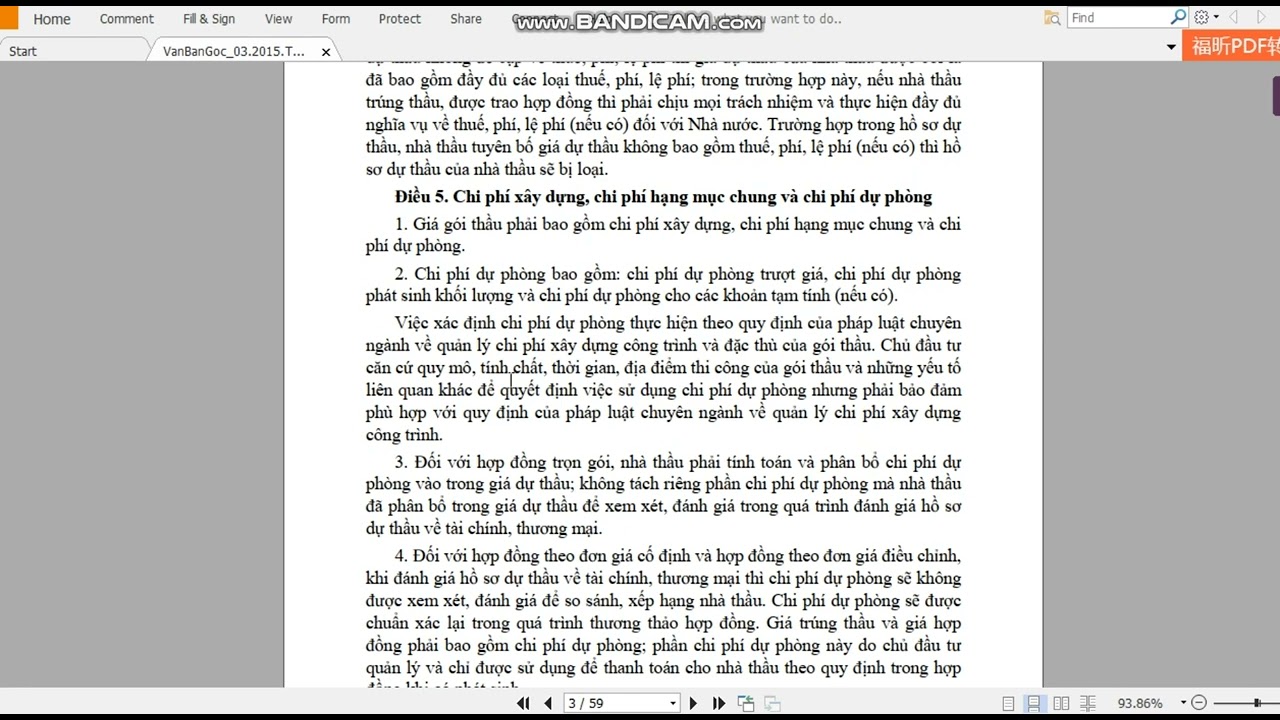The height and width of the screenshot is (720, 1280).
Task: Click the zoom value 93.86%
Action: 1140,703
